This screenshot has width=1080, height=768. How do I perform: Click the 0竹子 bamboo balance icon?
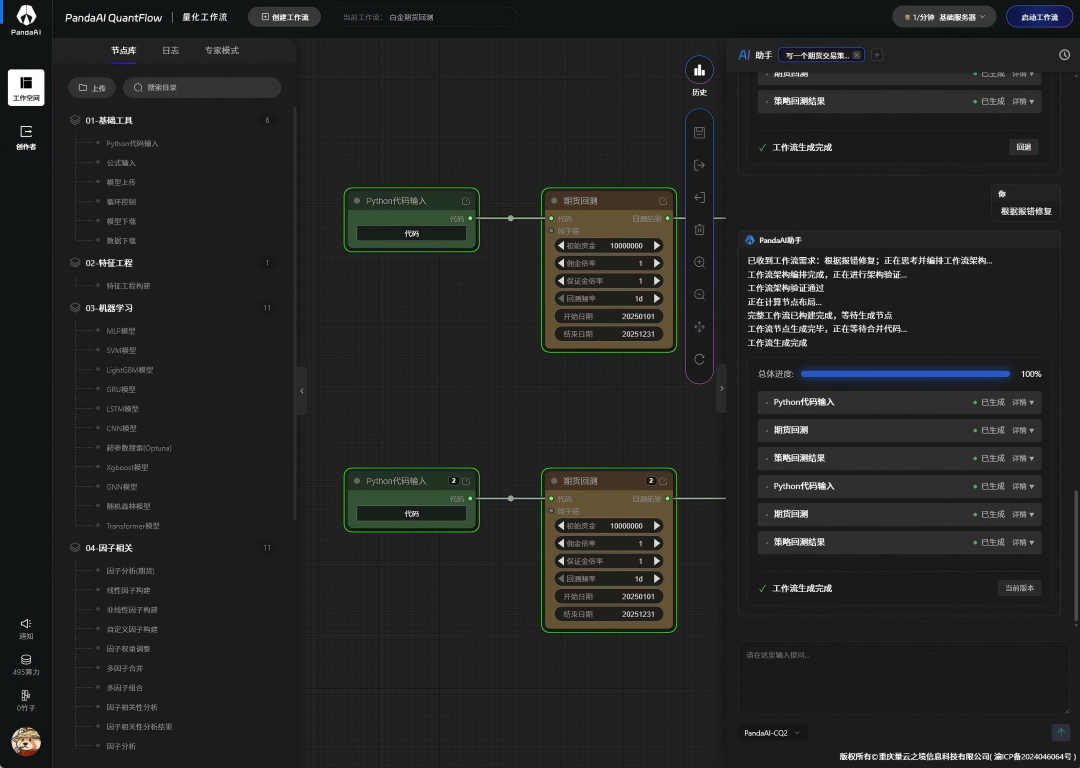(x=26, y=700)
